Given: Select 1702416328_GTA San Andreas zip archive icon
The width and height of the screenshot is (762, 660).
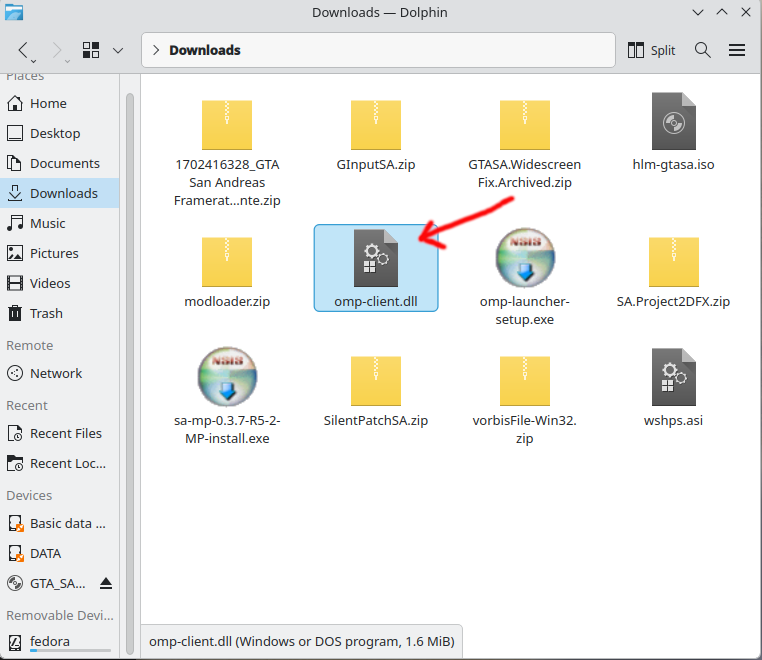Looking at the screenshot, I should pyautogui.click(x=227, y=125).
